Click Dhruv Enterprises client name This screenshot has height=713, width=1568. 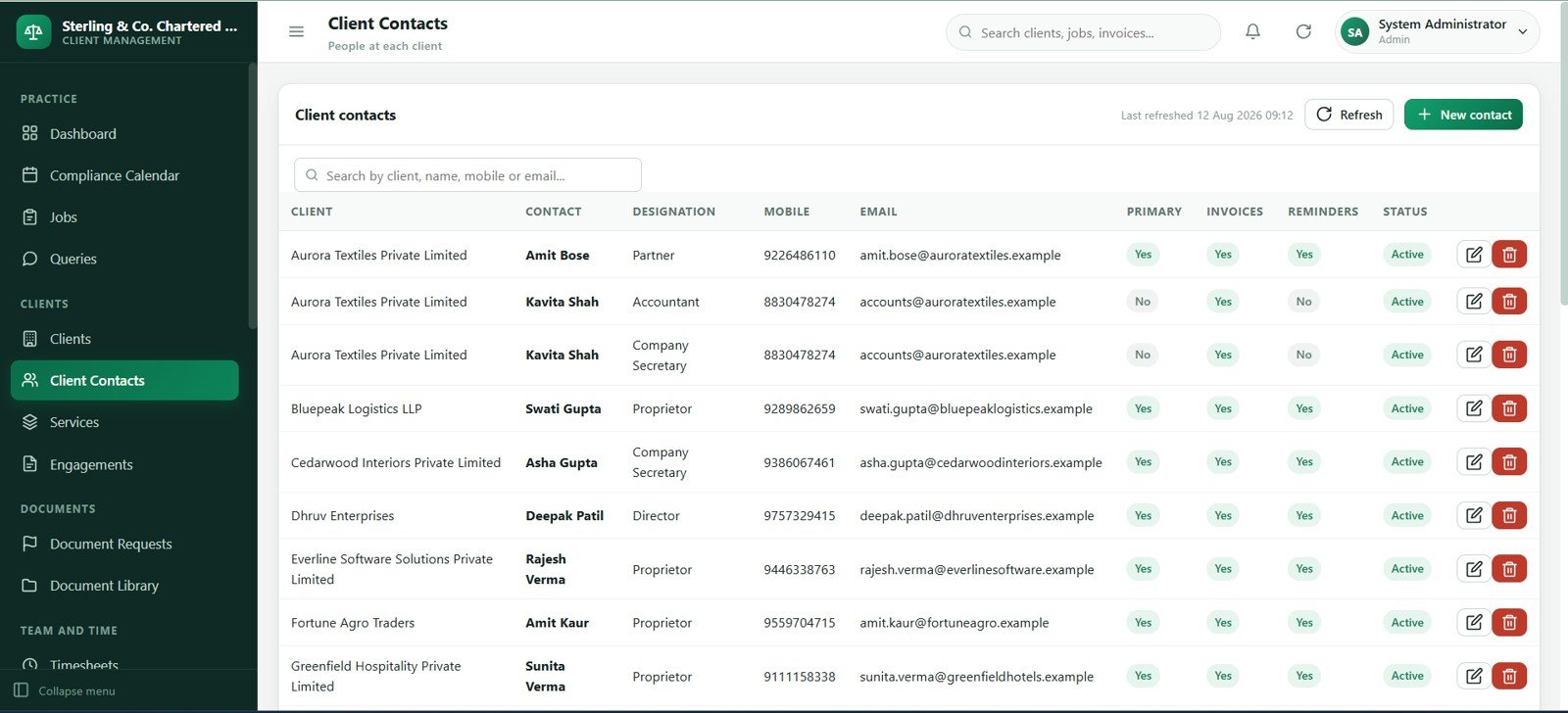coord(342,516)
